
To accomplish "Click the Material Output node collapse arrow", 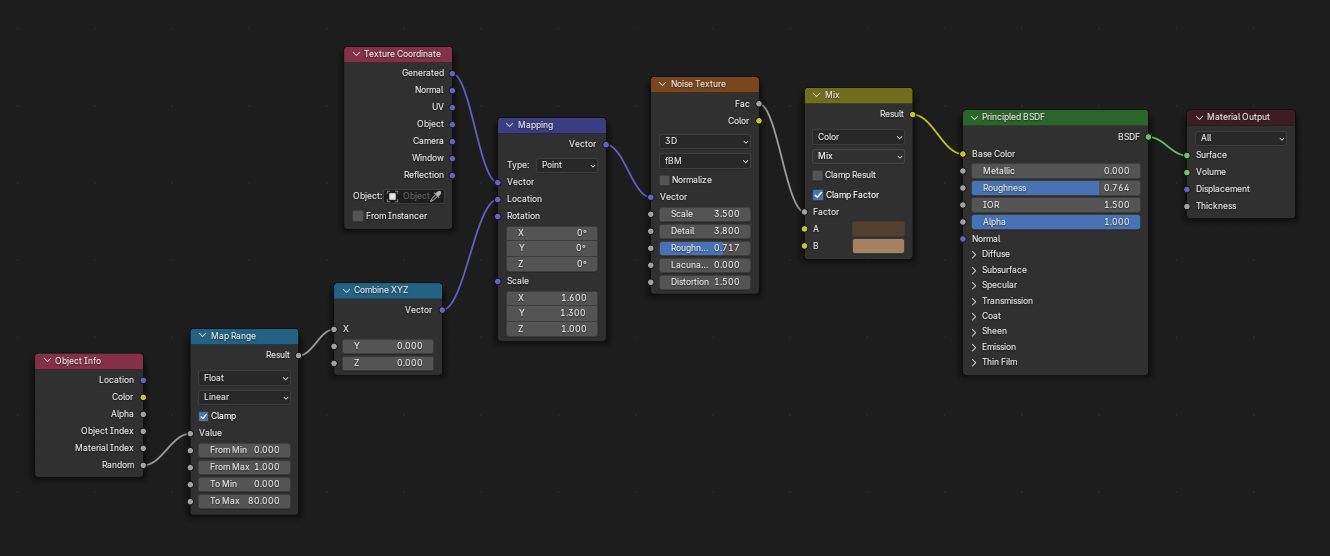I will [x=1198, y=117].
